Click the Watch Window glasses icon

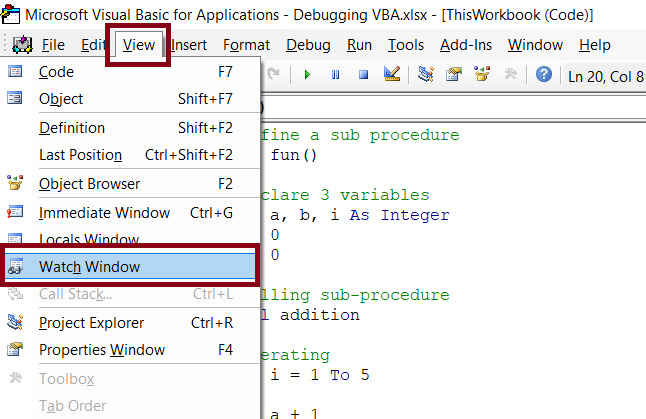(16, 267)
